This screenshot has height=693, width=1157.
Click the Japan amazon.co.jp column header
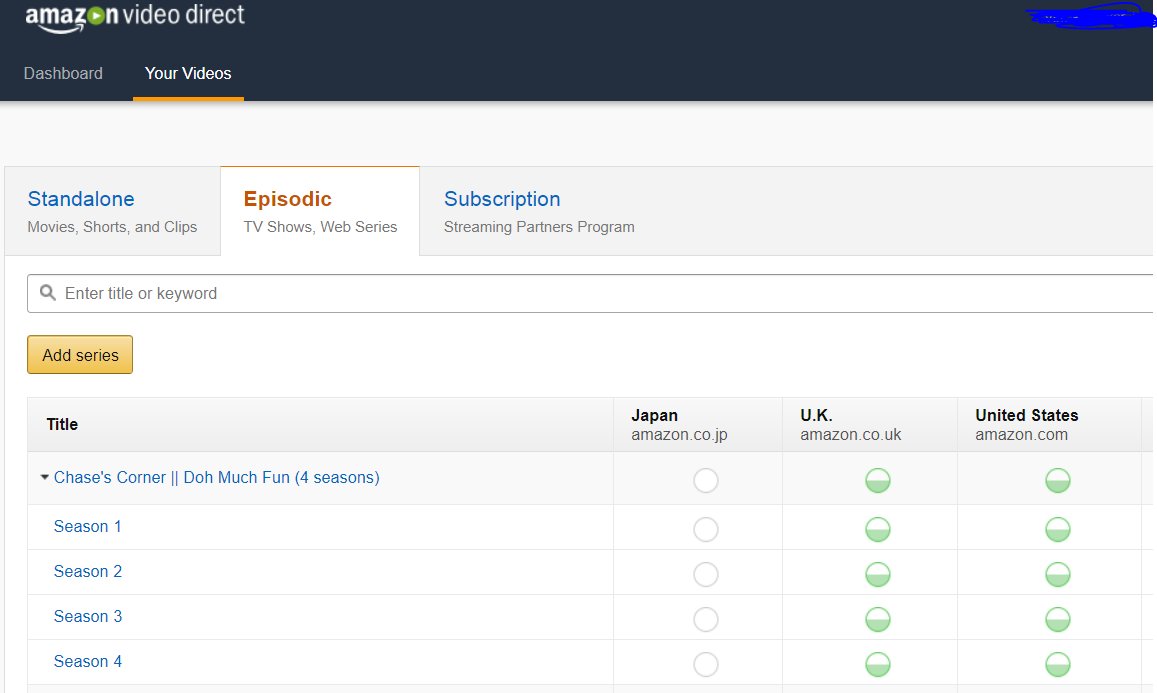[x=698, y=424]
